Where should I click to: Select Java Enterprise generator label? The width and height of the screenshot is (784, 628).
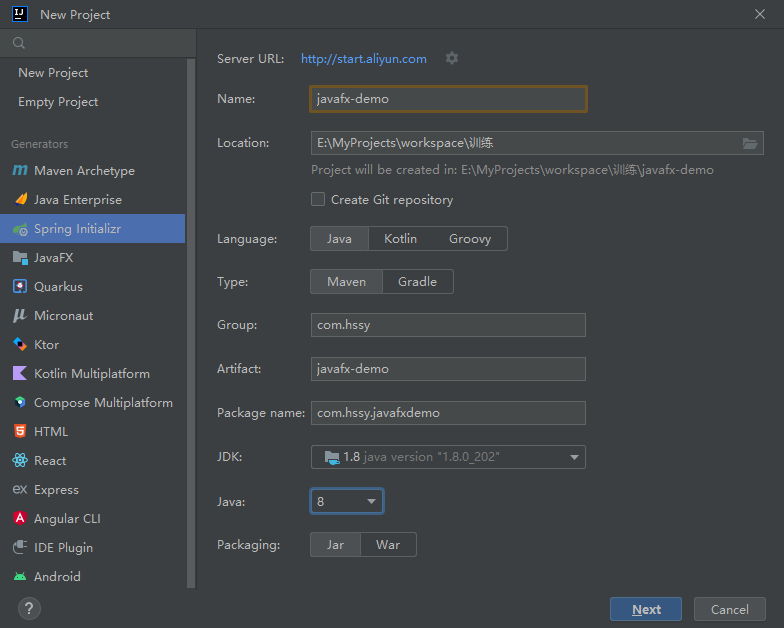[78, 200]
